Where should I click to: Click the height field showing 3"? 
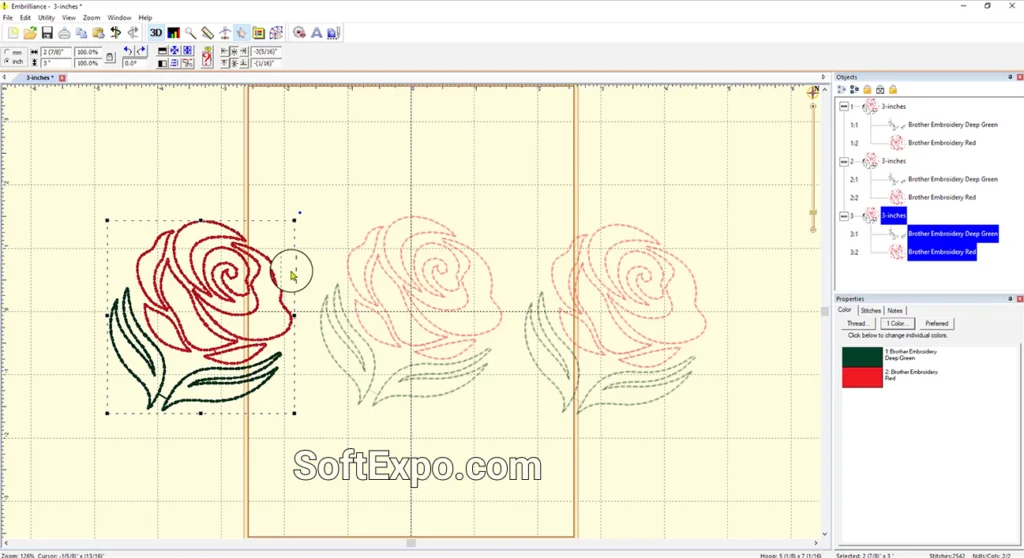tap(56, 63)
